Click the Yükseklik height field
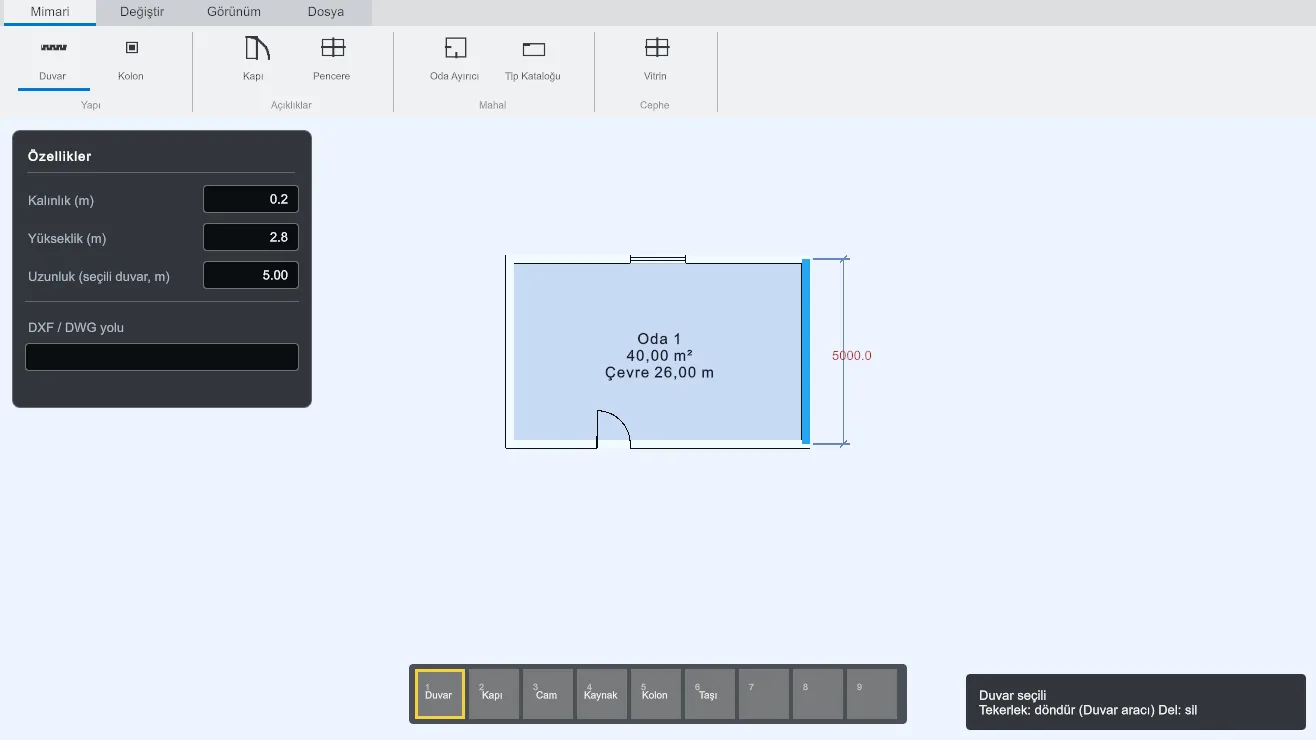 [x=251, y=237]
